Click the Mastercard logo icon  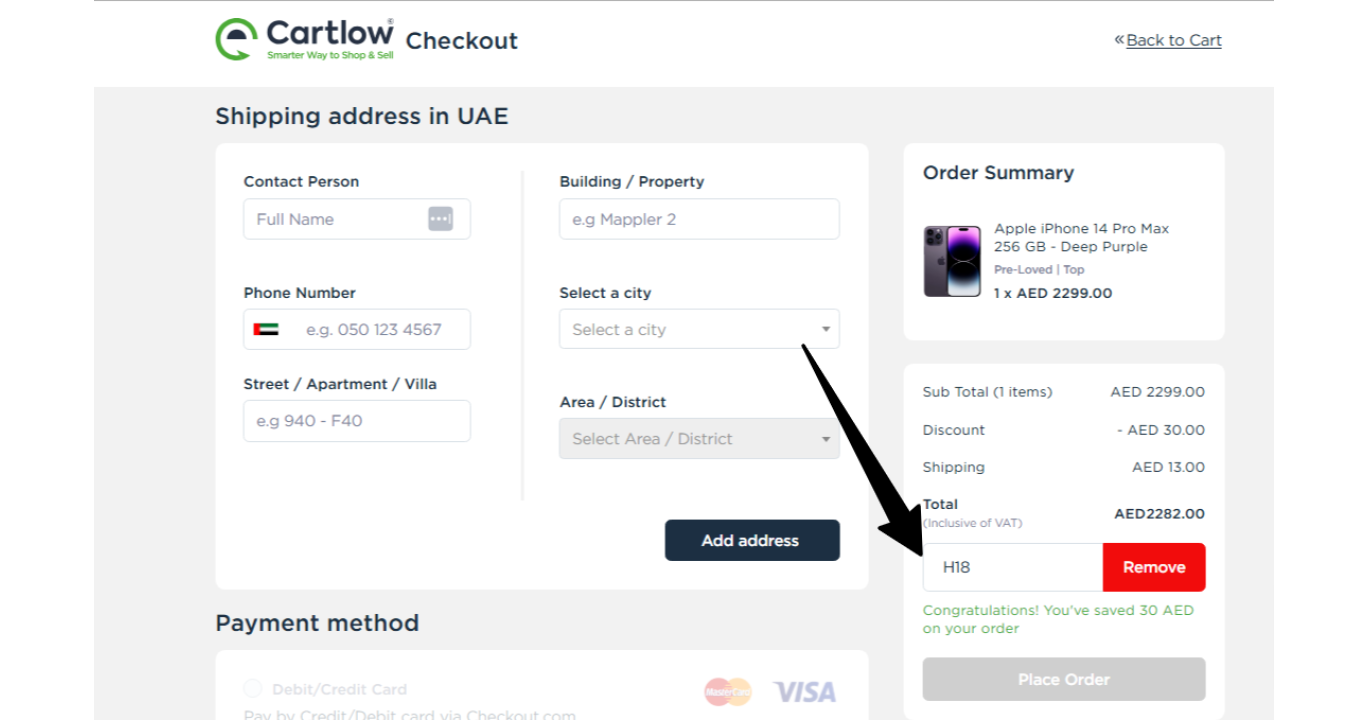pyautogui.click(x=728, y=691)
